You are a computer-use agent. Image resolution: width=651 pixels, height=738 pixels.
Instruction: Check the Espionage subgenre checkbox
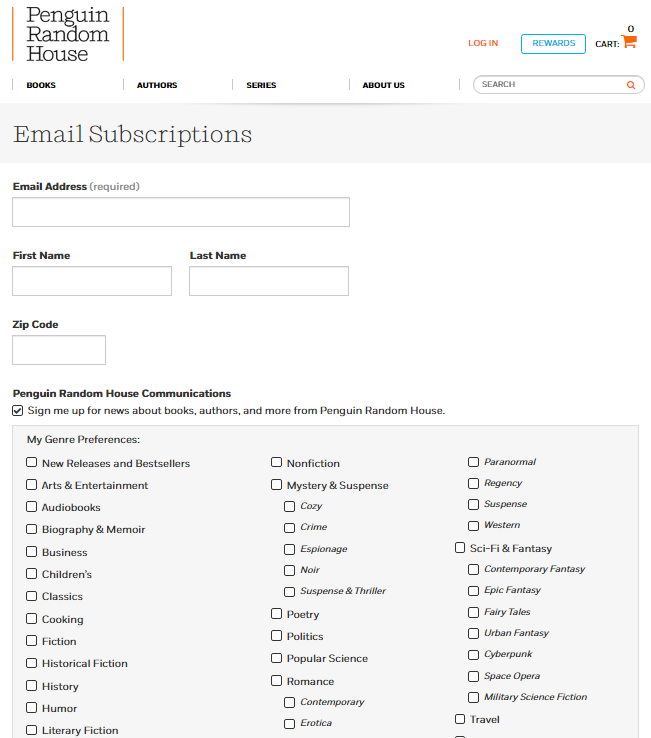pyautogui.click(x=289, y=549)
